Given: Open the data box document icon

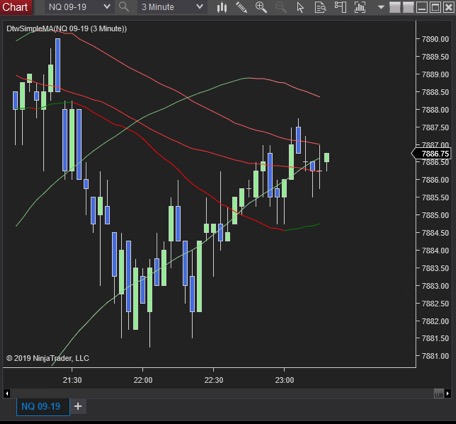Looking at the screenshot, I should pyautogui.click(x=320, y=7).
